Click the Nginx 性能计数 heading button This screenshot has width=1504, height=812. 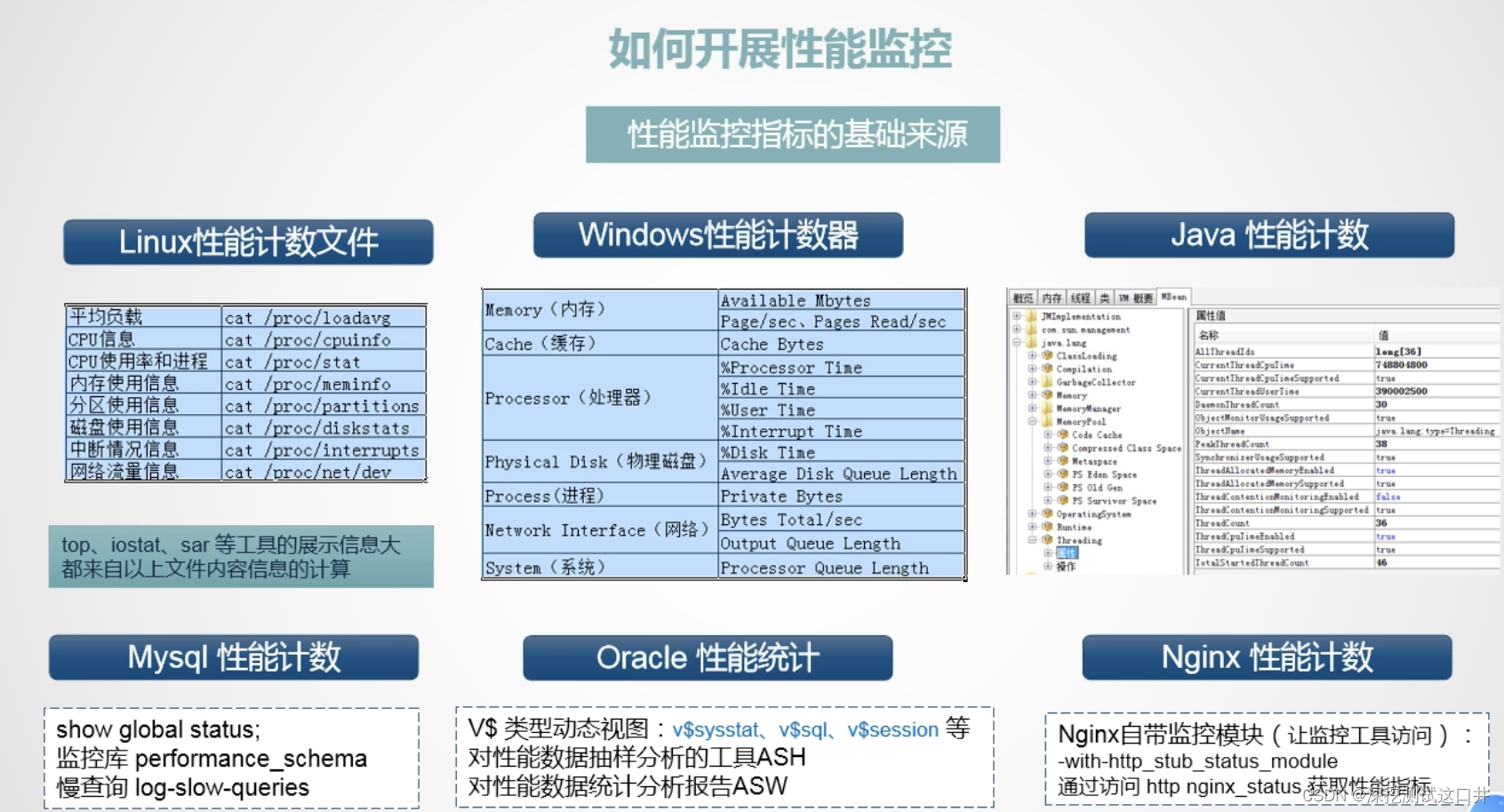[x=1267, y=657]
